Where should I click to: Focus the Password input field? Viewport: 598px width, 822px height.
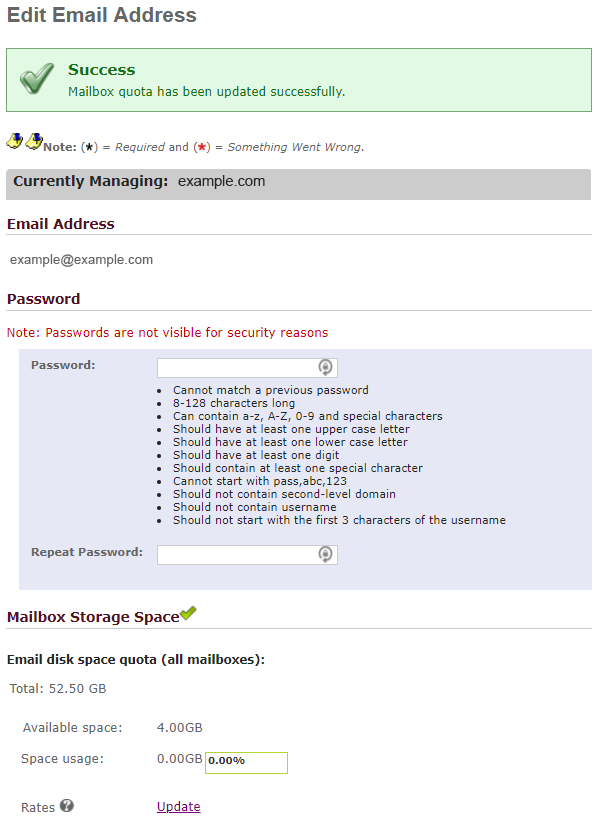(x=247, y=367)
